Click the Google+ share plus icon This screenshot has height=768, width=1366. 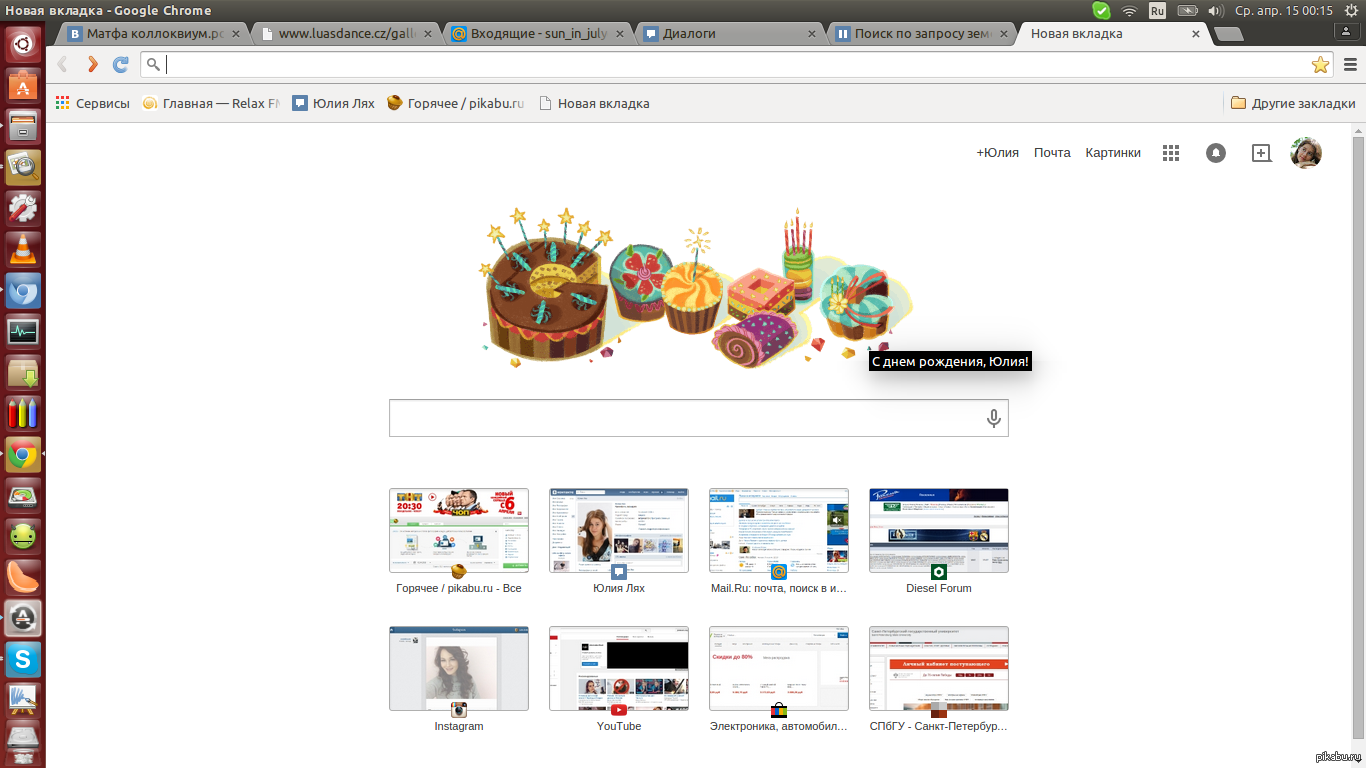pyautogui.click(x=1262, y=153)
